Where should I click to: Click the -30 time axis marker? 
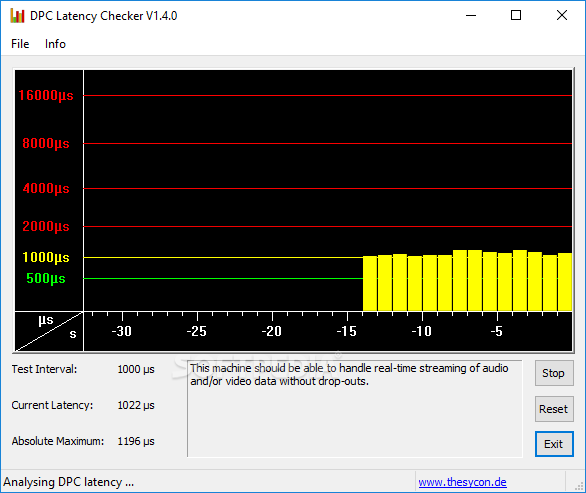(x=122, y=331)
